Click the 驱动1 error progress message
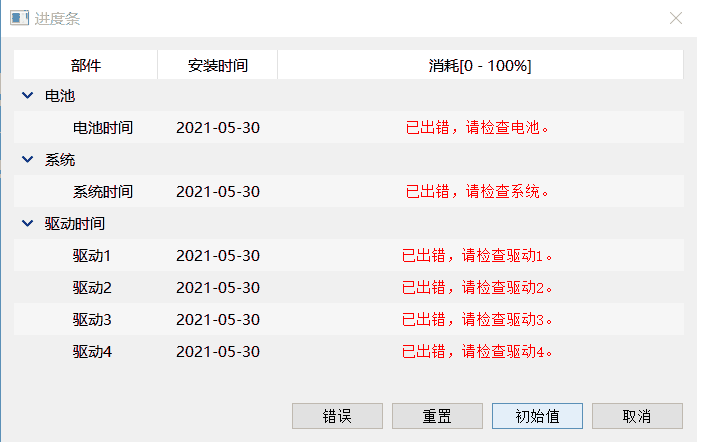 click(x=478, y=256)
